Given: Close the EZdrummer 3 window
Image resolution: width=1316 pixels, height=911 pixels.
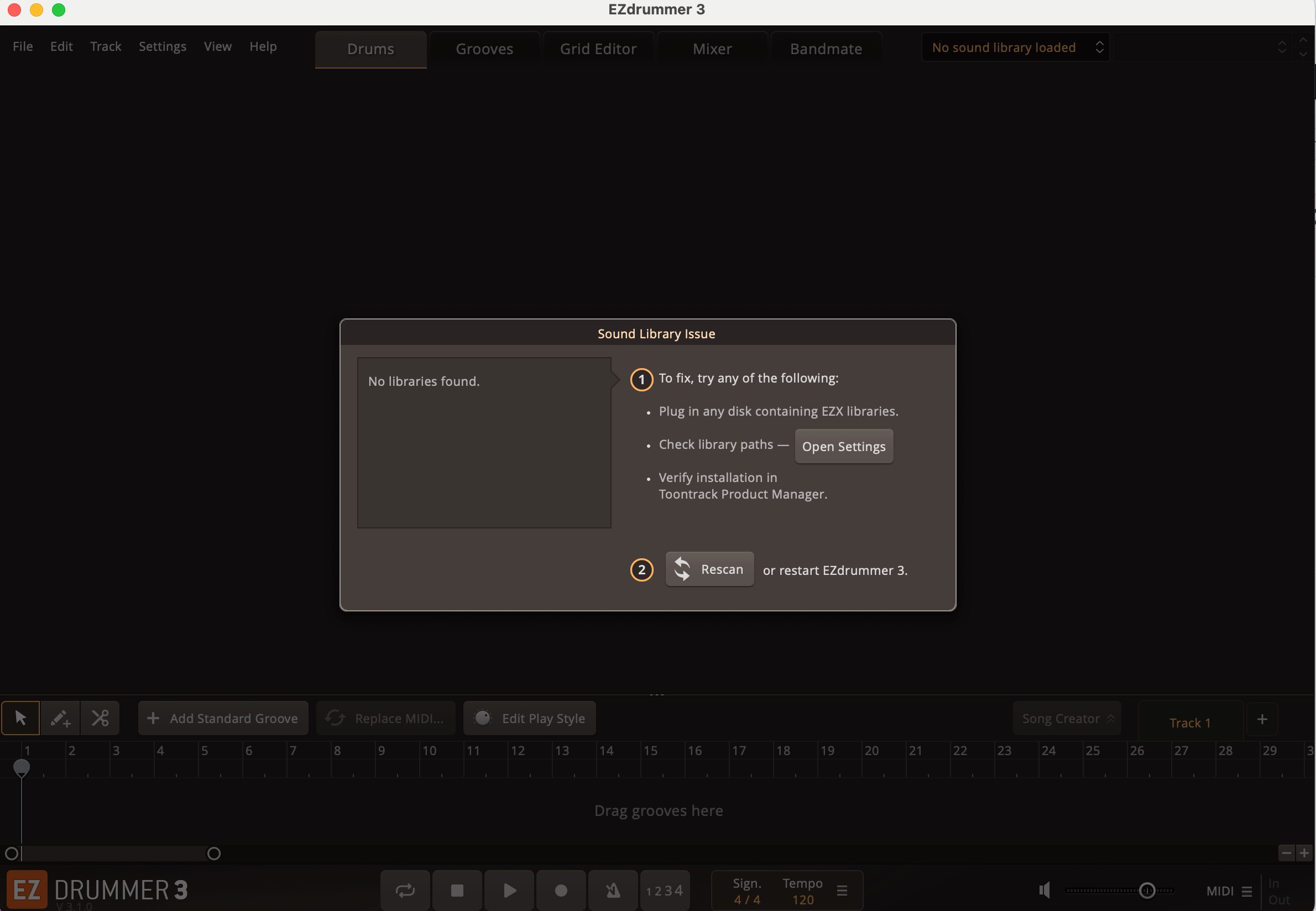Looking at the screenshot, I should [x=14, y=10].
